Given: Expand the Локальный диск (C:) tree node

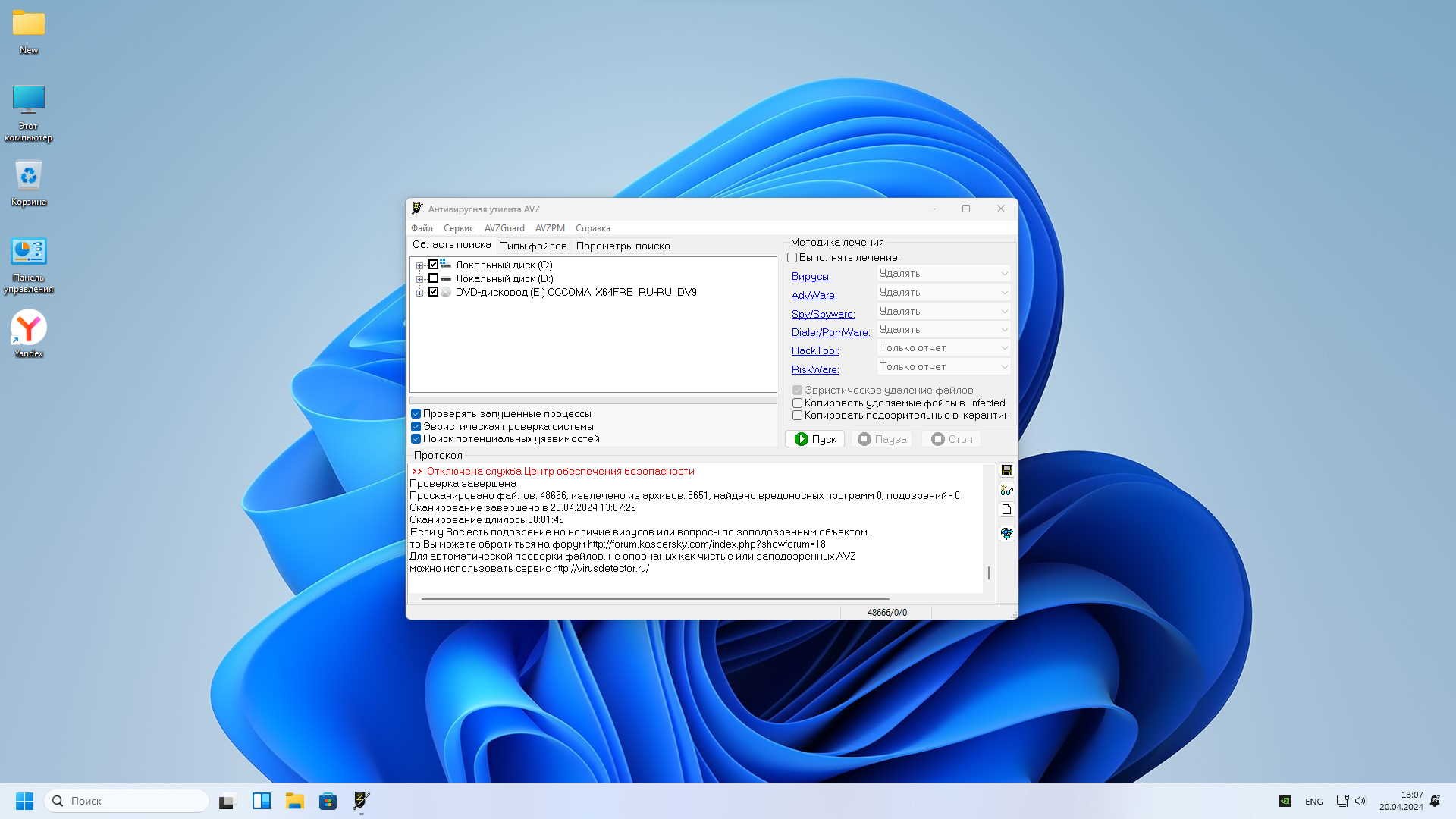Looking at the screenshot, I should pos(419,265).
